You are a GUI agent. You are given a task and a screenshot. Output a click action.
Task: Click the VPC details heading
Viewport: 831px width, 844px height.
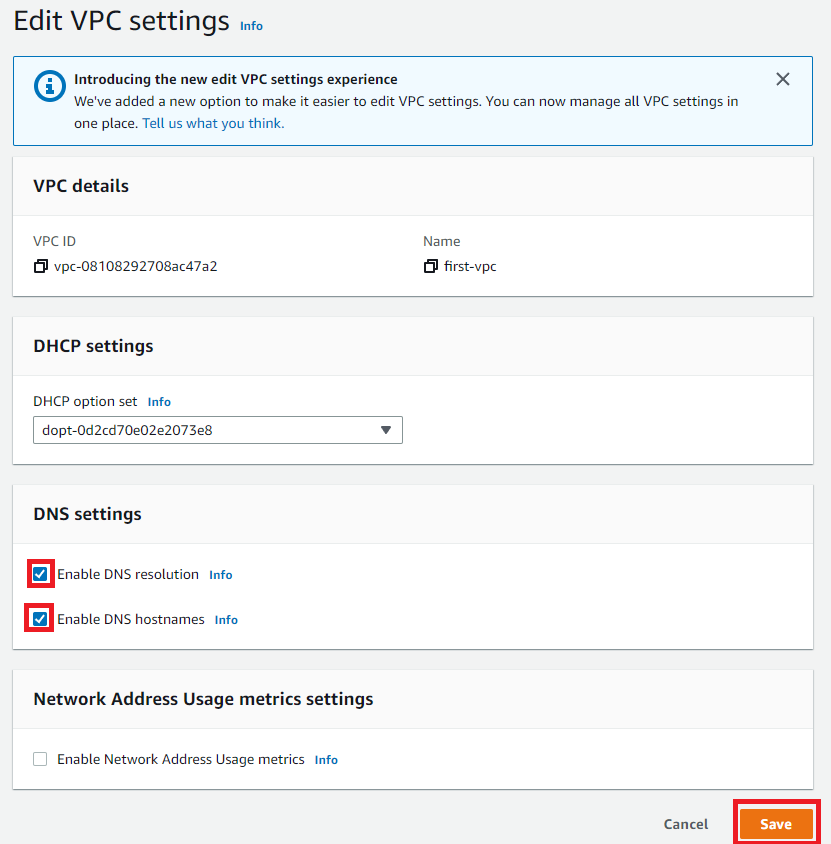tap(81, 186)
